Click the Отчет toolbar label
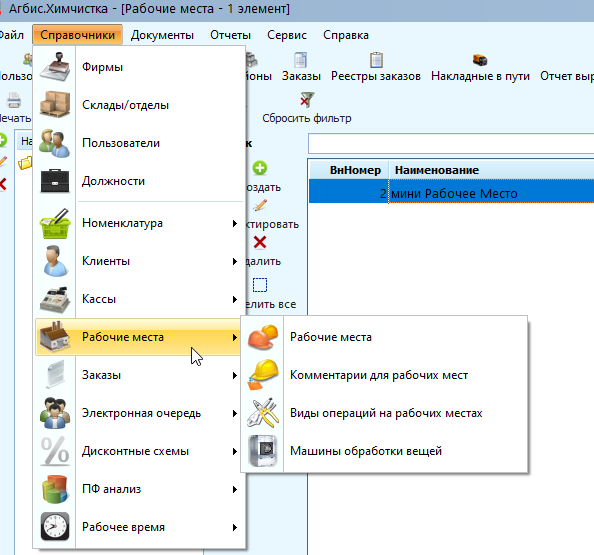 [x=567, y=76]
